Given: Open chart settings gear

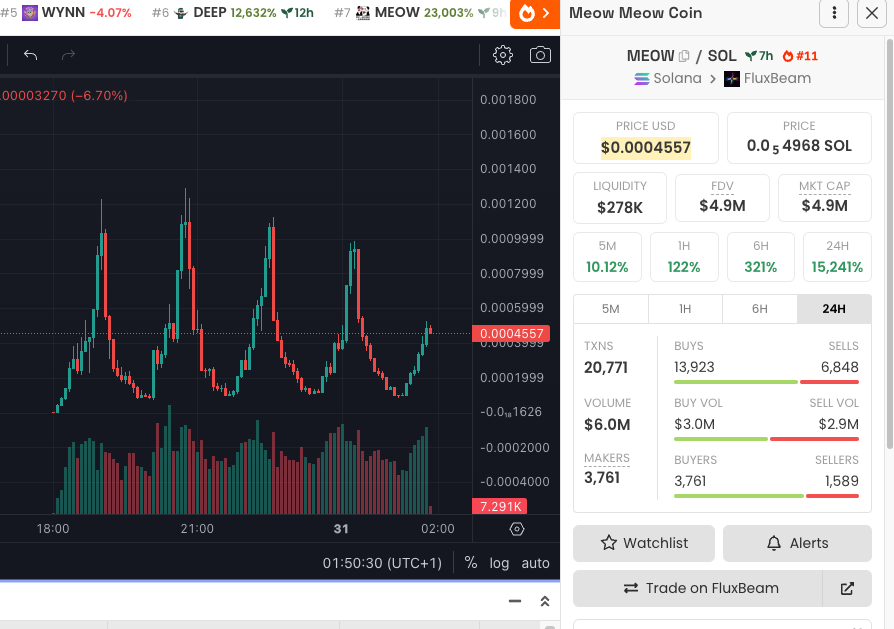Looking at the screenshot, I should (x=503, y=55).
